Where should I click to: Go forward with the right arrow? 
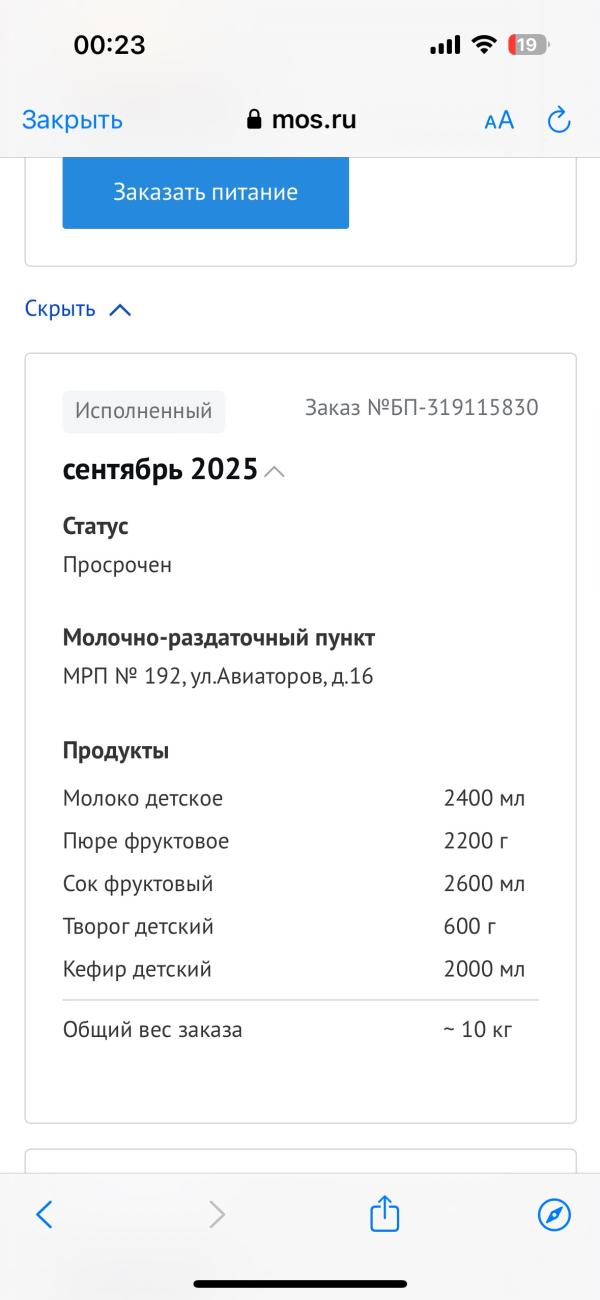point(216,1215)
